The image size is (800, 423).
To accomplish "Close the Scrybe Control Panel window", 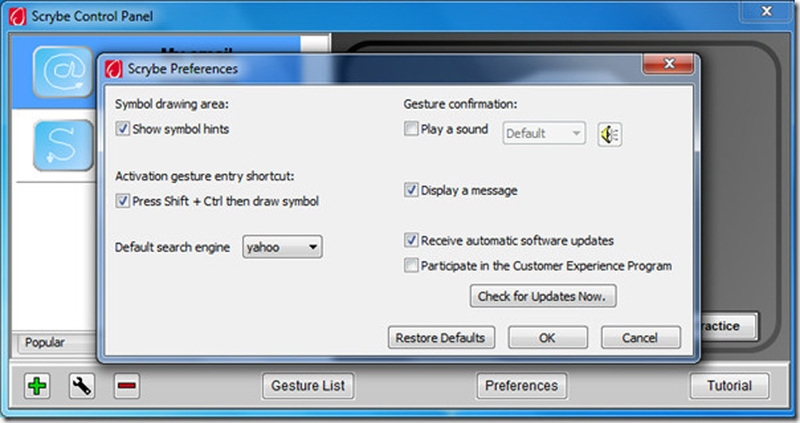I will pos(766,11).
